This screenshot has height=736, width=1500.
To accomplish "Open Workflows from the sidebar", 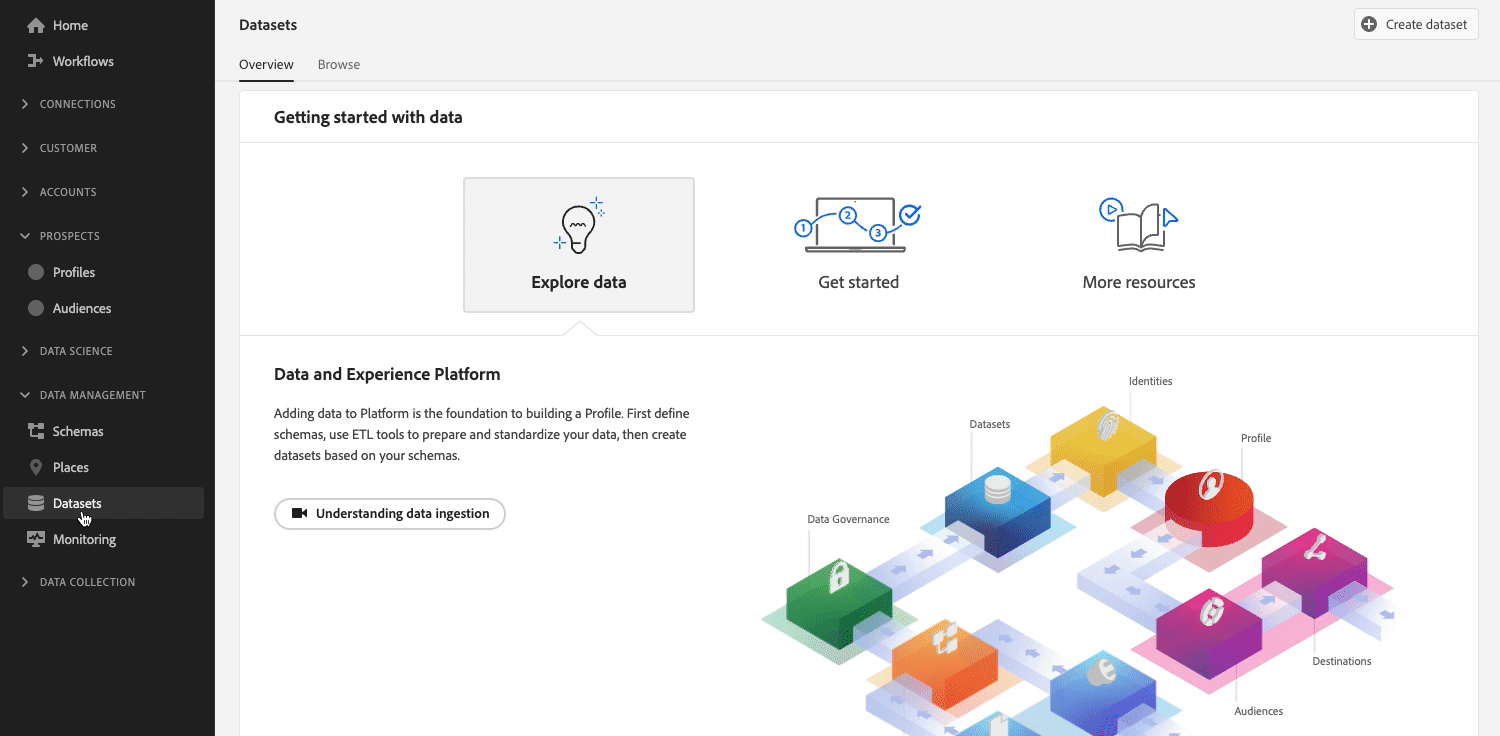I will 103,61.
